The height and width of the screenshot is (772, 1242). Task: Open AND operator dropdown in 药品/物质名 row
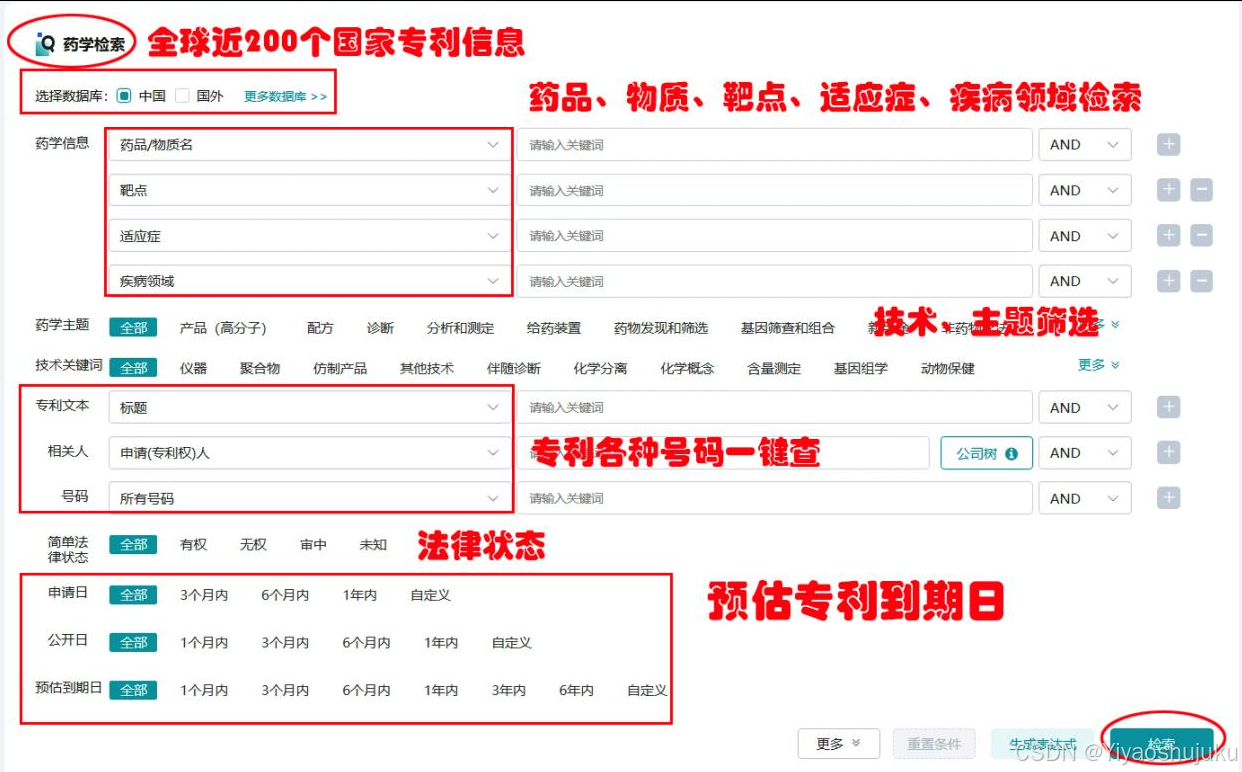pos(1085,145)
